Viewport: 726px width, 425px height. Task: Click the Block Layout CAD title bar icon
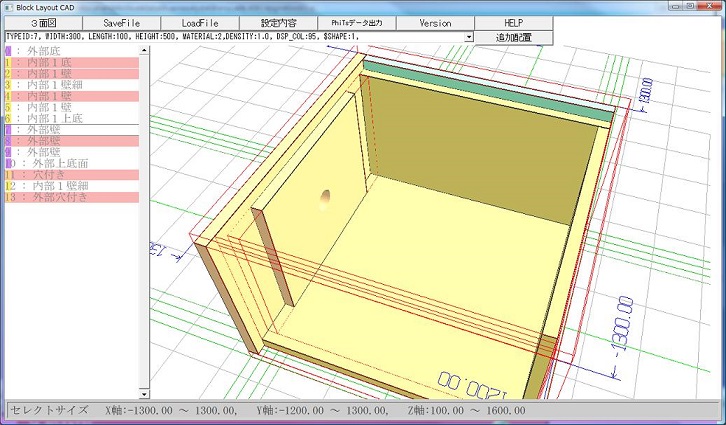[x=9, y=7]
